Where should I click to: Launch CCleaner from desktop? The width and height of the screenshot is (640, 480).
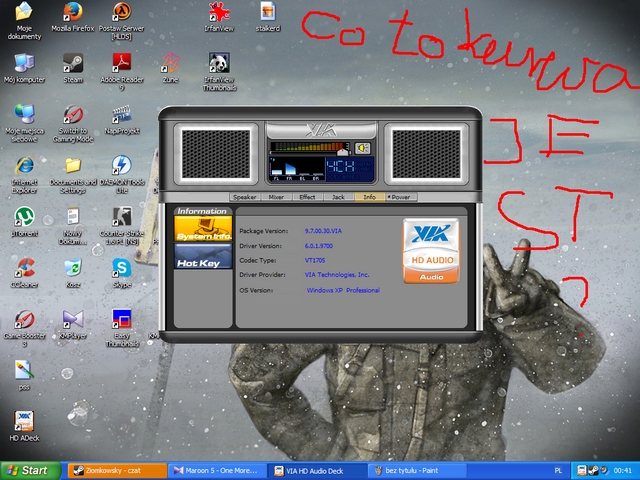click(x=24, y=273)
